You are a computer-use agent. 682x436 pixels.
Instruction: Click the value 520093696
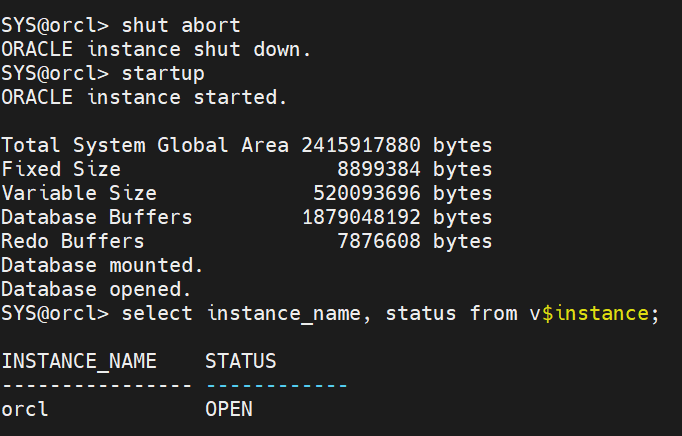click(x=367, y=193)
